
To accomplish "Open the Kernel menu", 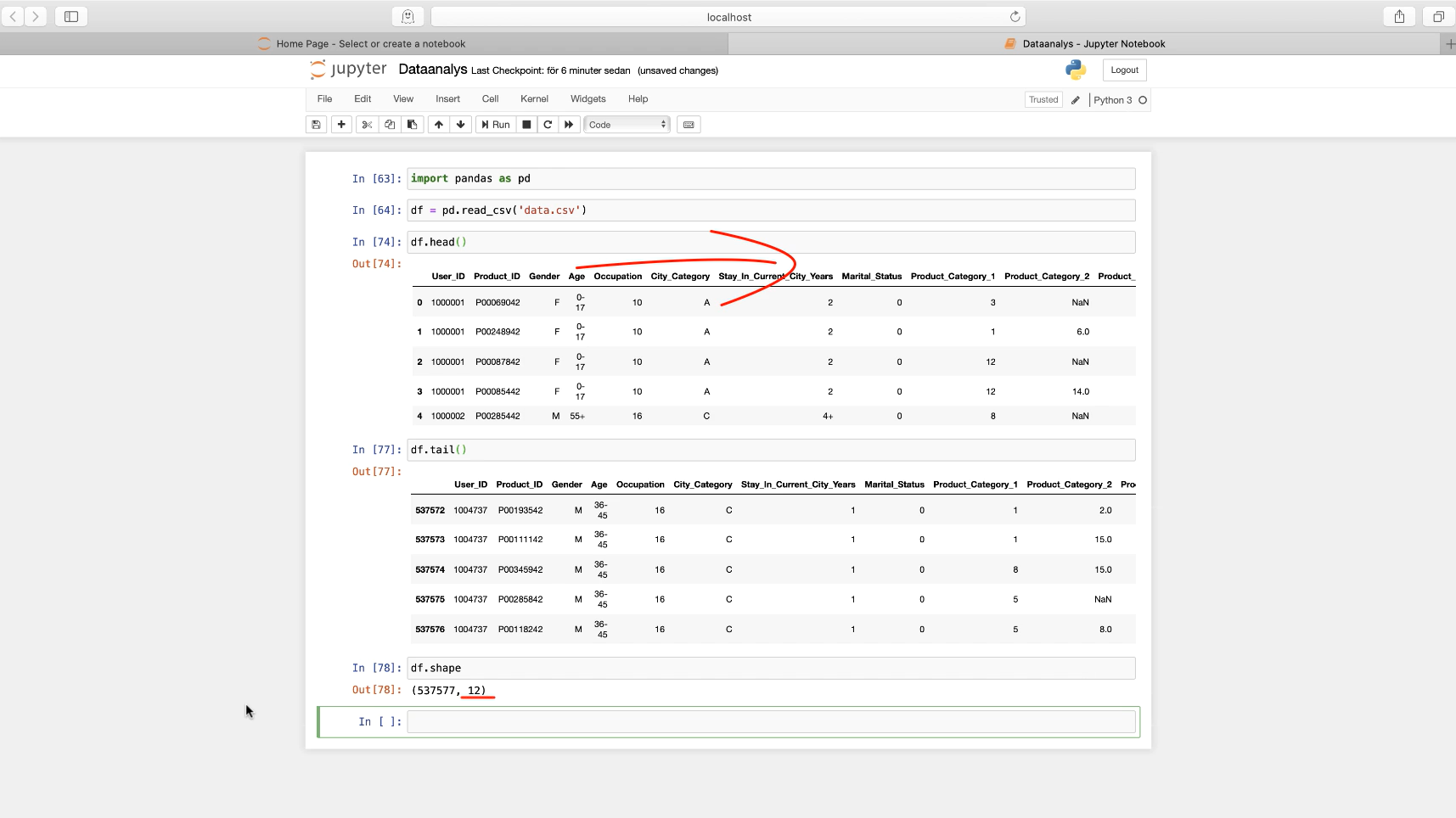I will 534,98.
